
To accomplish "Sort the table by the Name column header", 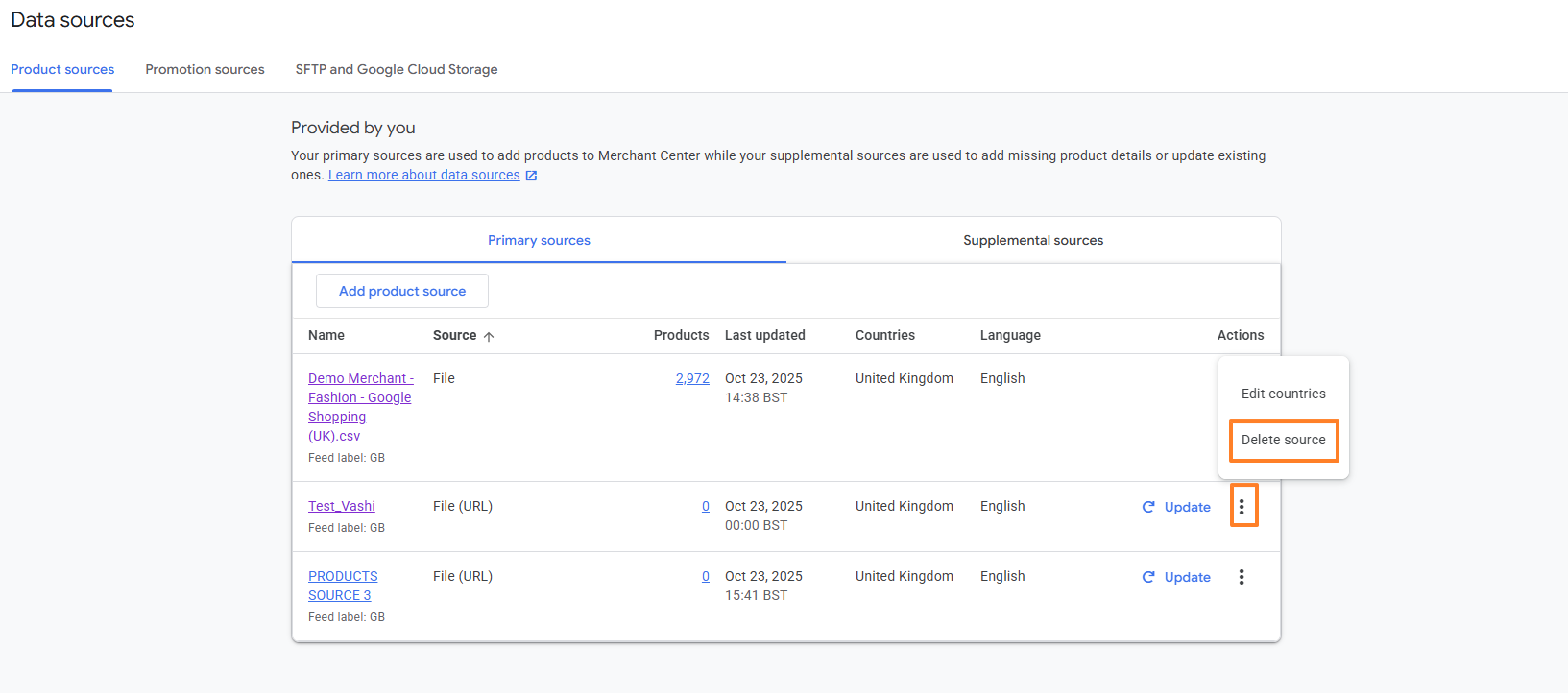I will click(x=326, y=335).
